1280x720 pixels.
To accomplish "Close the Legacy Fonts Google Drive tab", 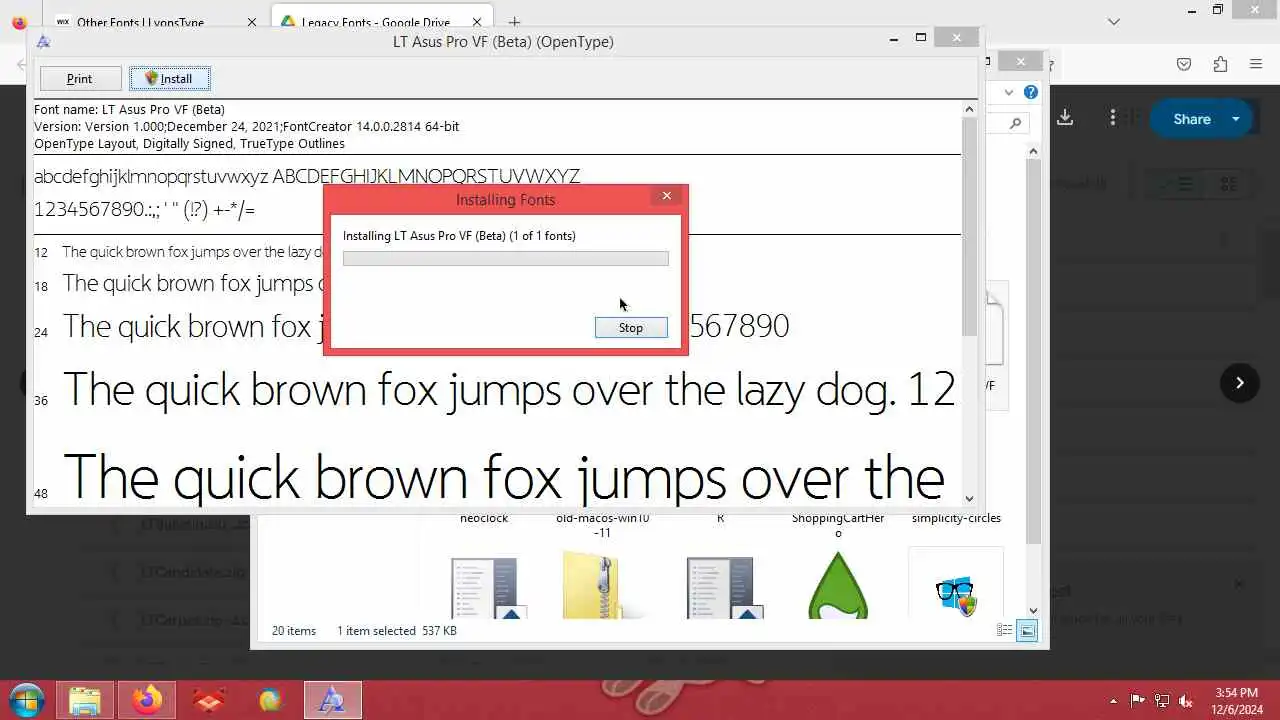I will click(x=476, y=22).
